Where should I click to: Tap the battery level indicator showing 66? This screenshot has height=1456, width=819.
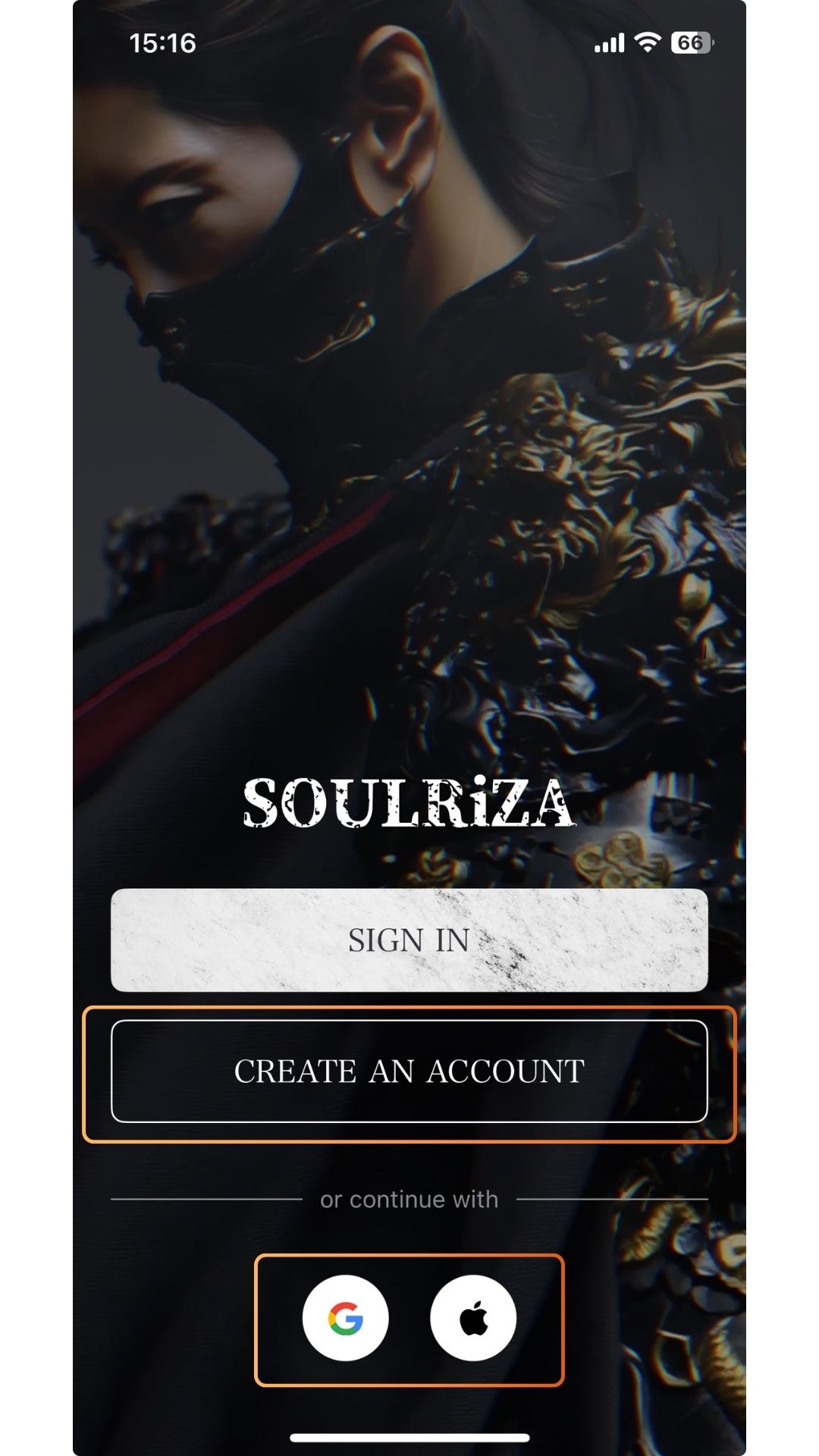[692, 42]
